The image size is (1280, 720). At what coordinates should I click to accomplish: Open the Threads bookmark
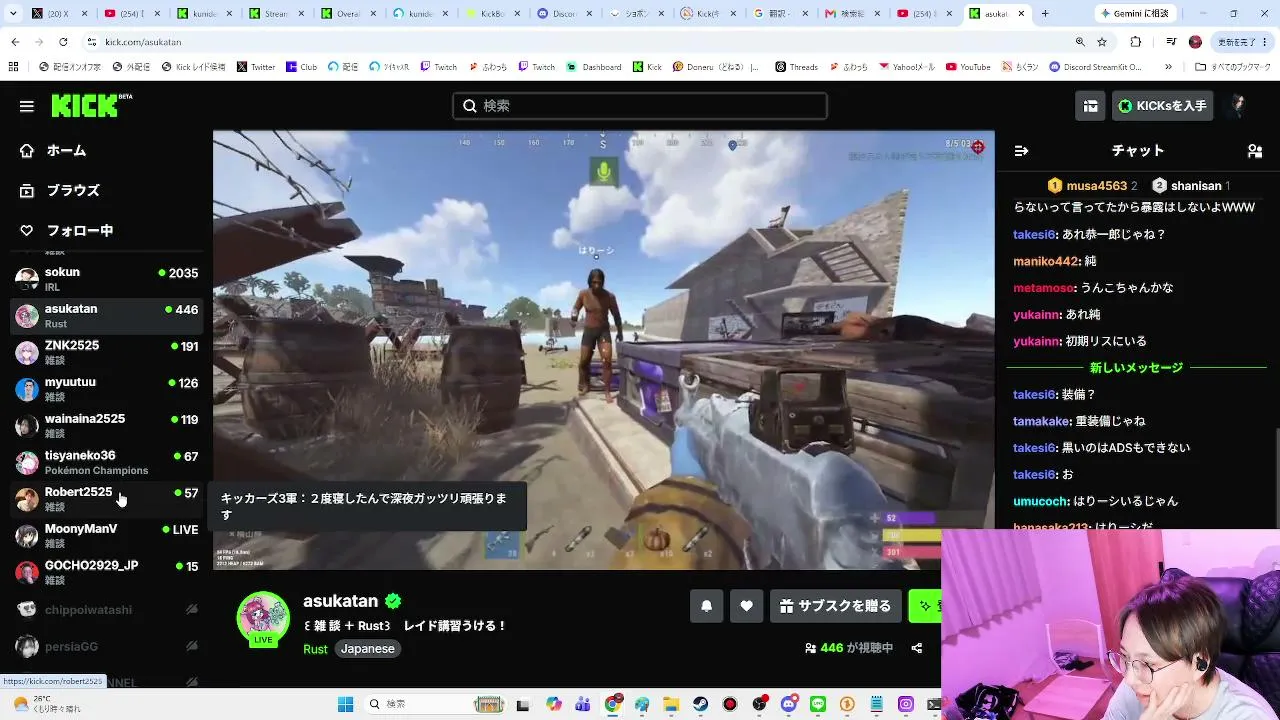click(796, 67)
